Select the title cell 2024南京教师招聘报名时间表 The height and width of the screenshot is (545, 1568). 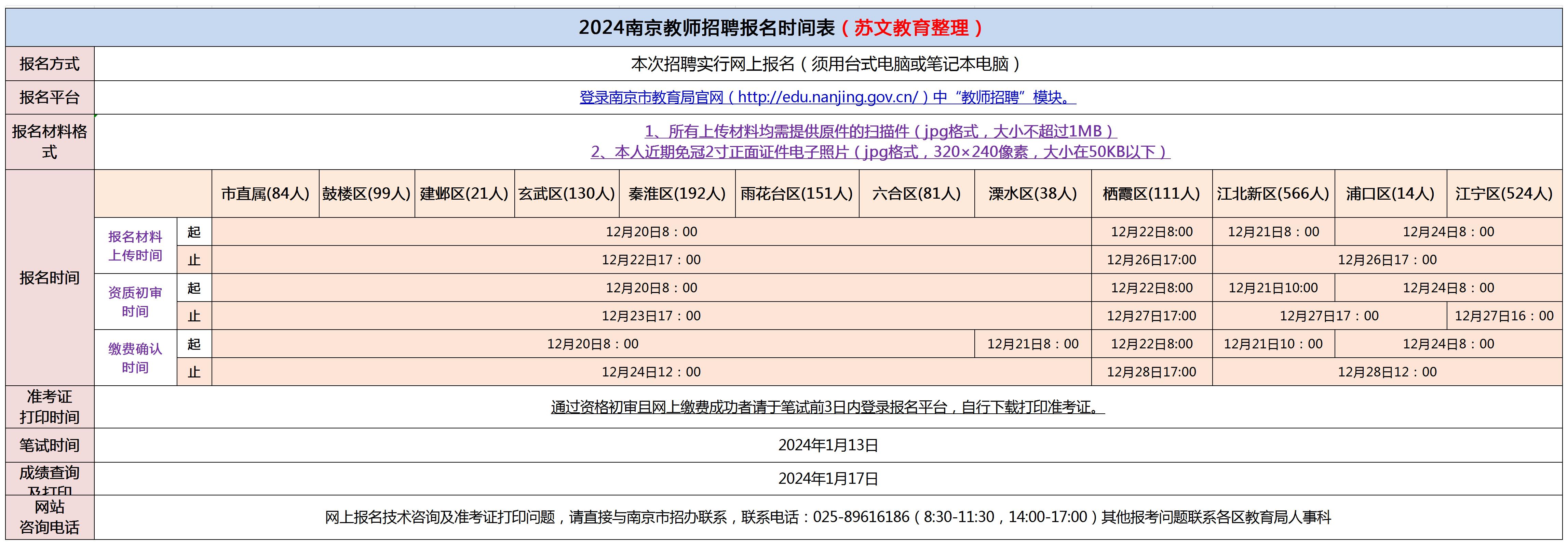pos(784,27)
